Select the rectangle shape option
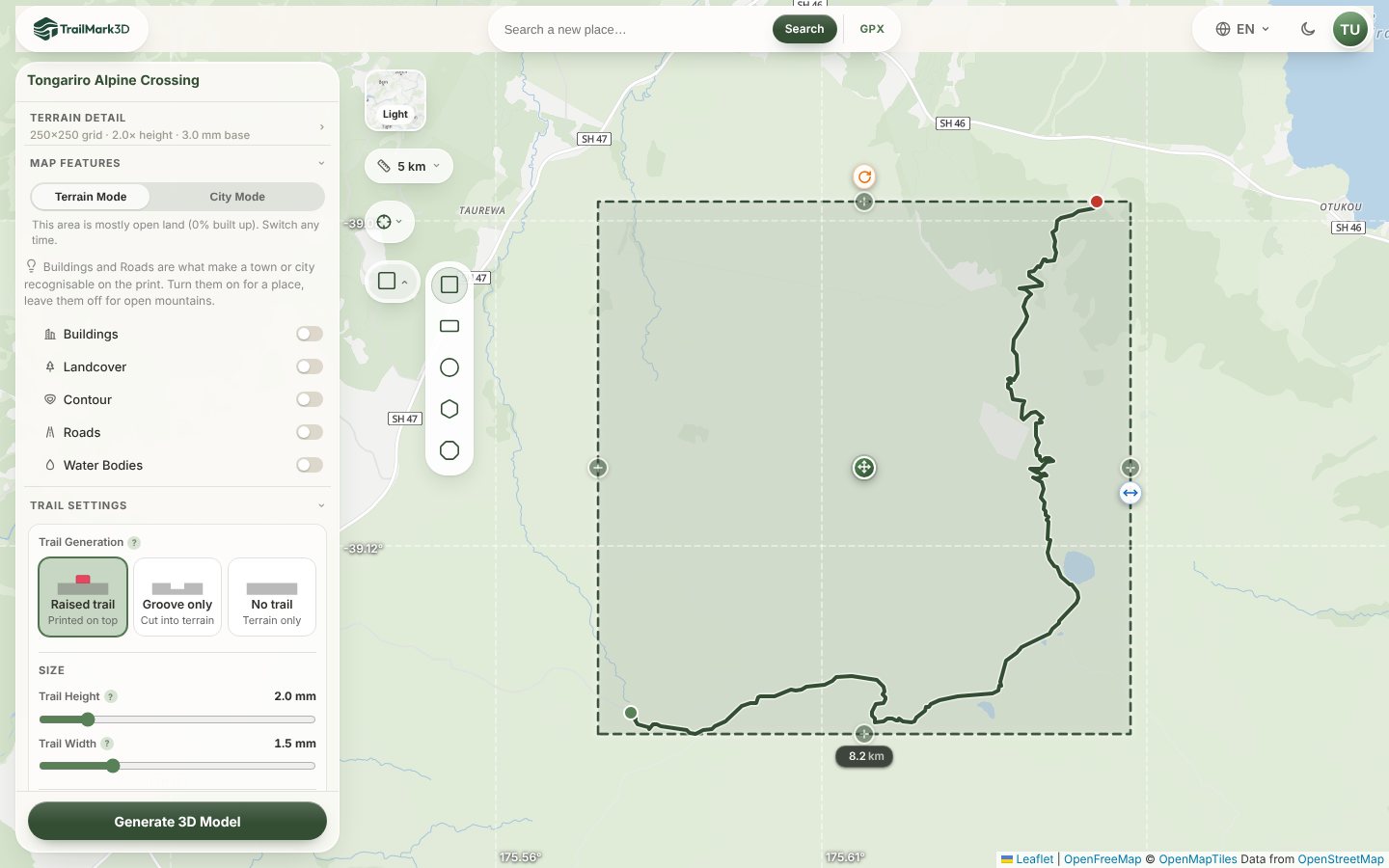 (449, 326)
